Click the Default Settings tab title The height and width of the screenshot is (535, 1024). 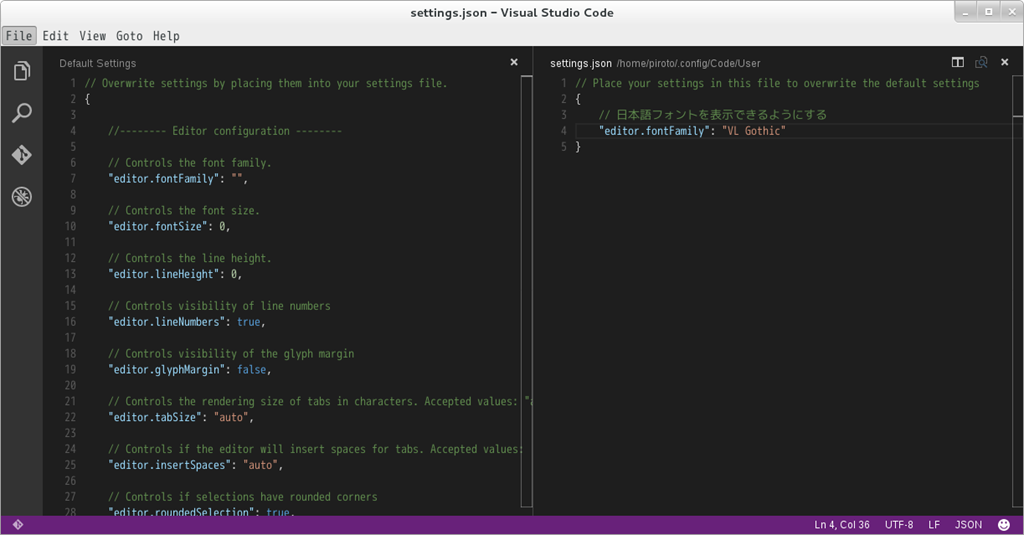tap(97, 63)
